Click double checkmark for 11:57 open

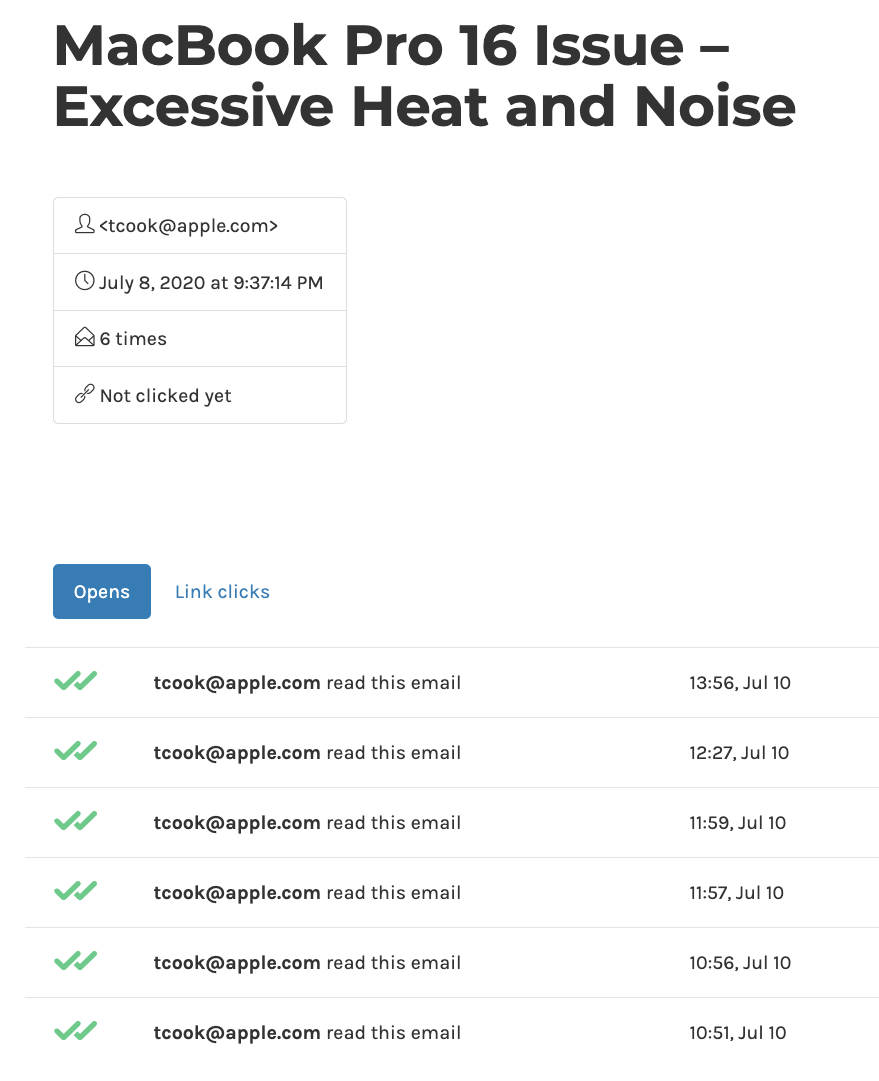pyautogui.click(x=76, y=891)
